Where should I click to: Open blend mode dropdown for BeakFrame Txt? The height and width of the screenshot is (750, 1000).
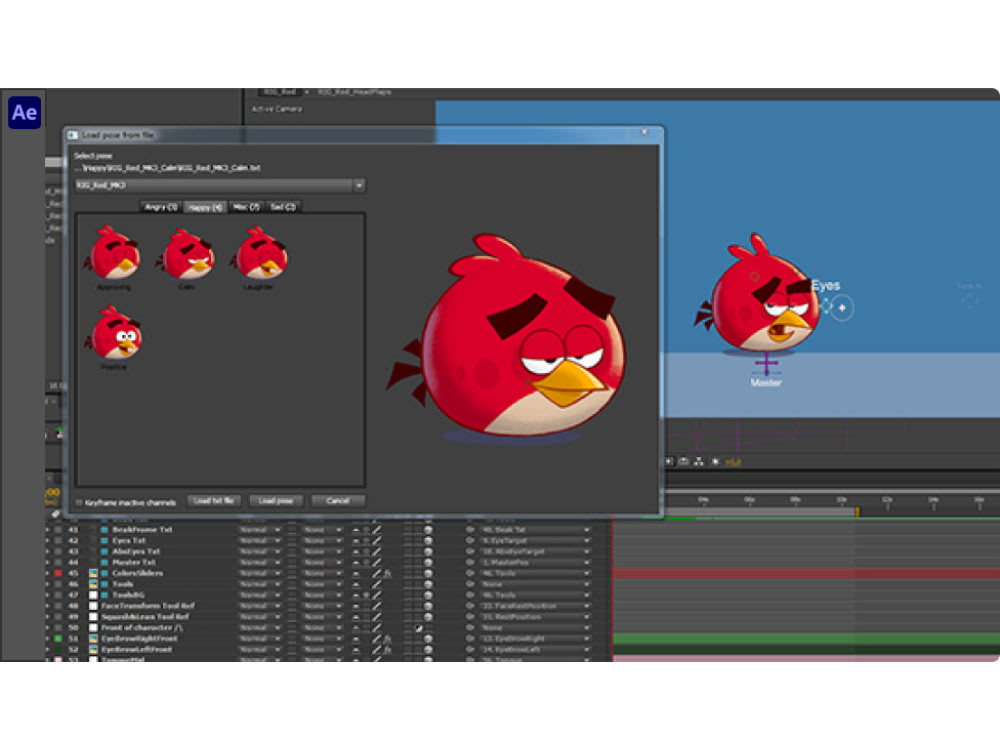pyautogui.click(x=260, y=530)
